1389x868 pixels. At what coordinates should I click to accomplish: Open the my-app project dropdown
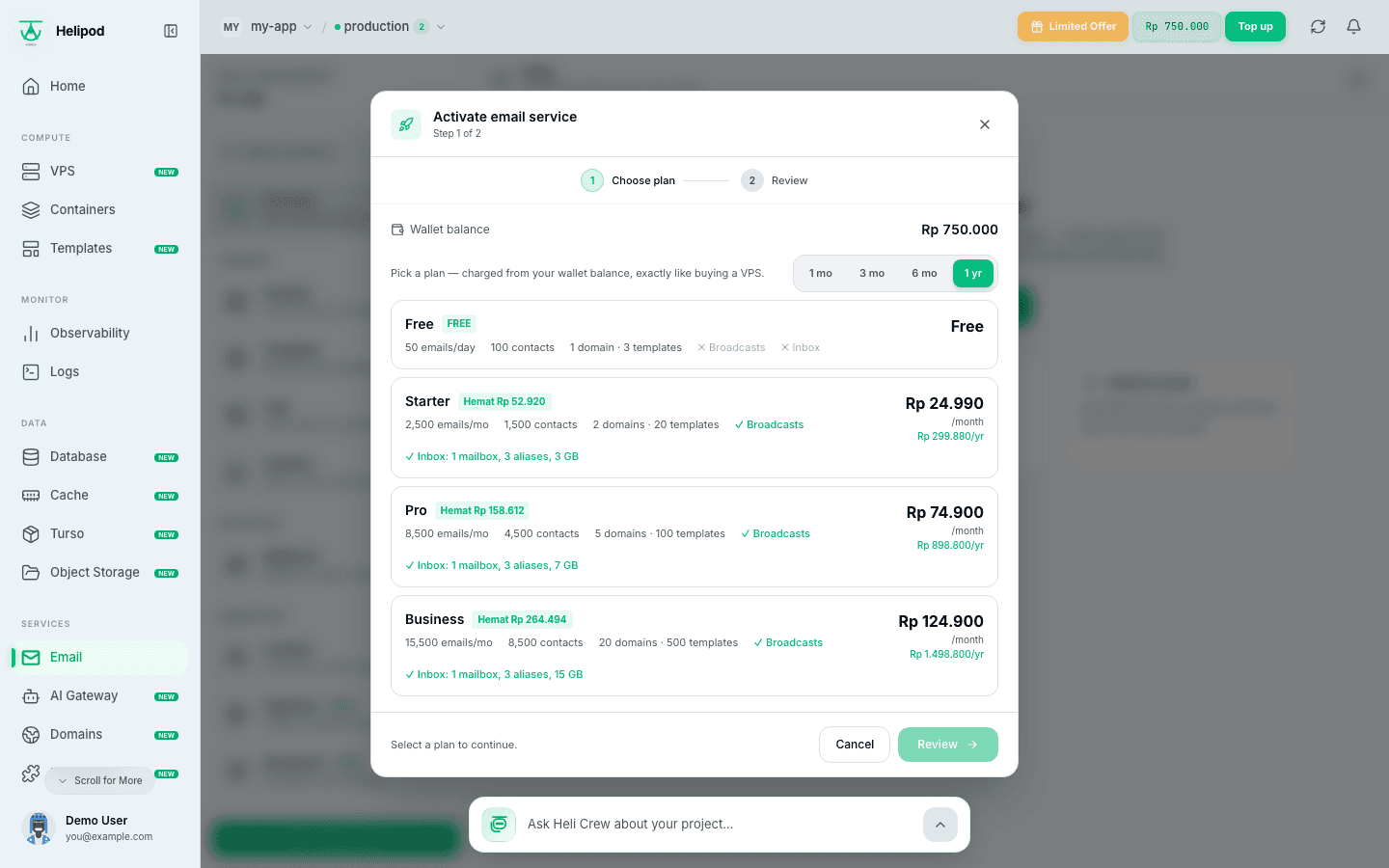(281, 27)
